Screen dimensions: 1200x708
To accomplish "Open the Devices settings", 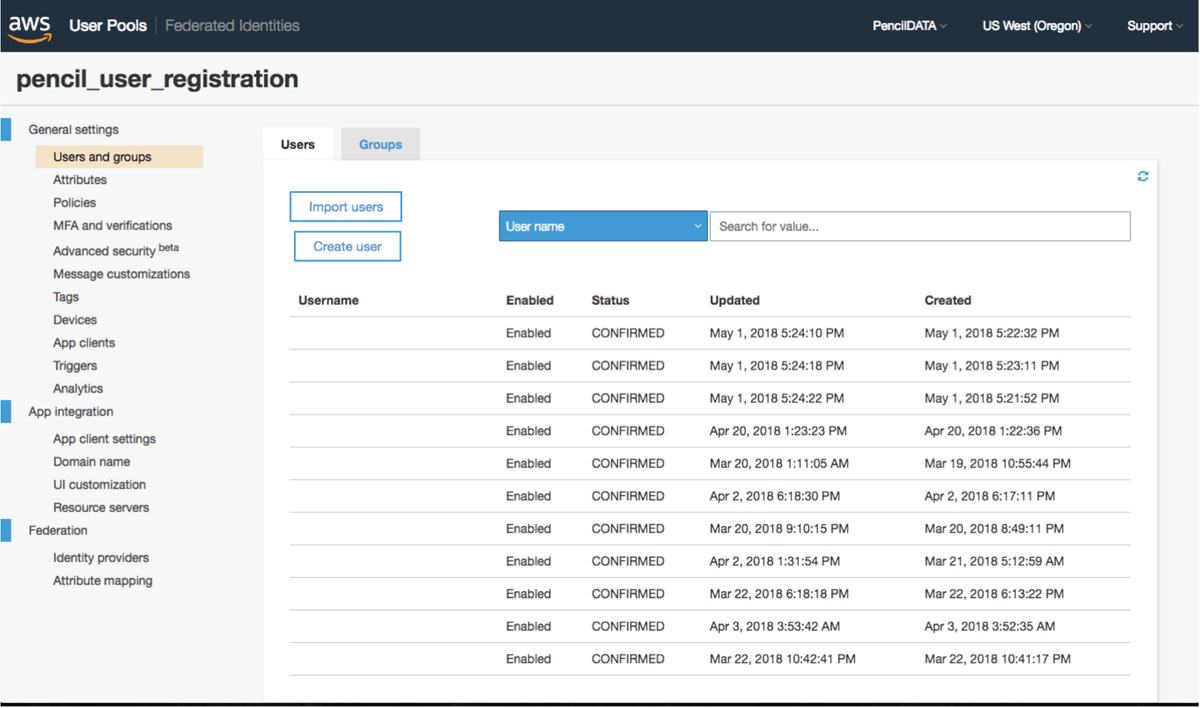I will [x=75, y=320].
